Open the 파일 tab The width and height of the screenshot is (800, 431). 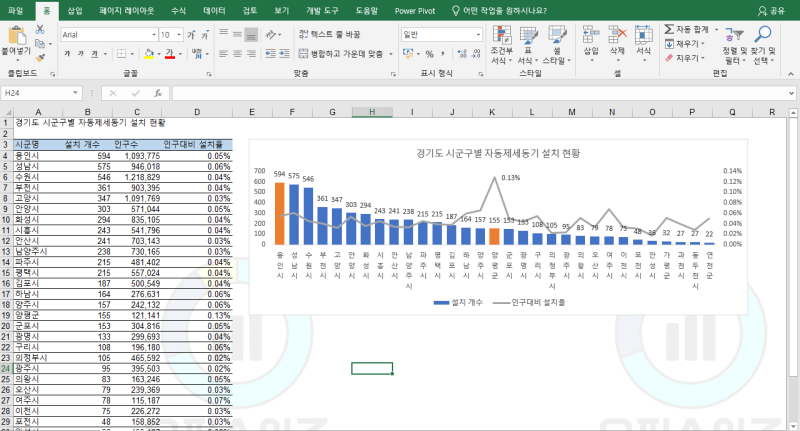(16, 11)
